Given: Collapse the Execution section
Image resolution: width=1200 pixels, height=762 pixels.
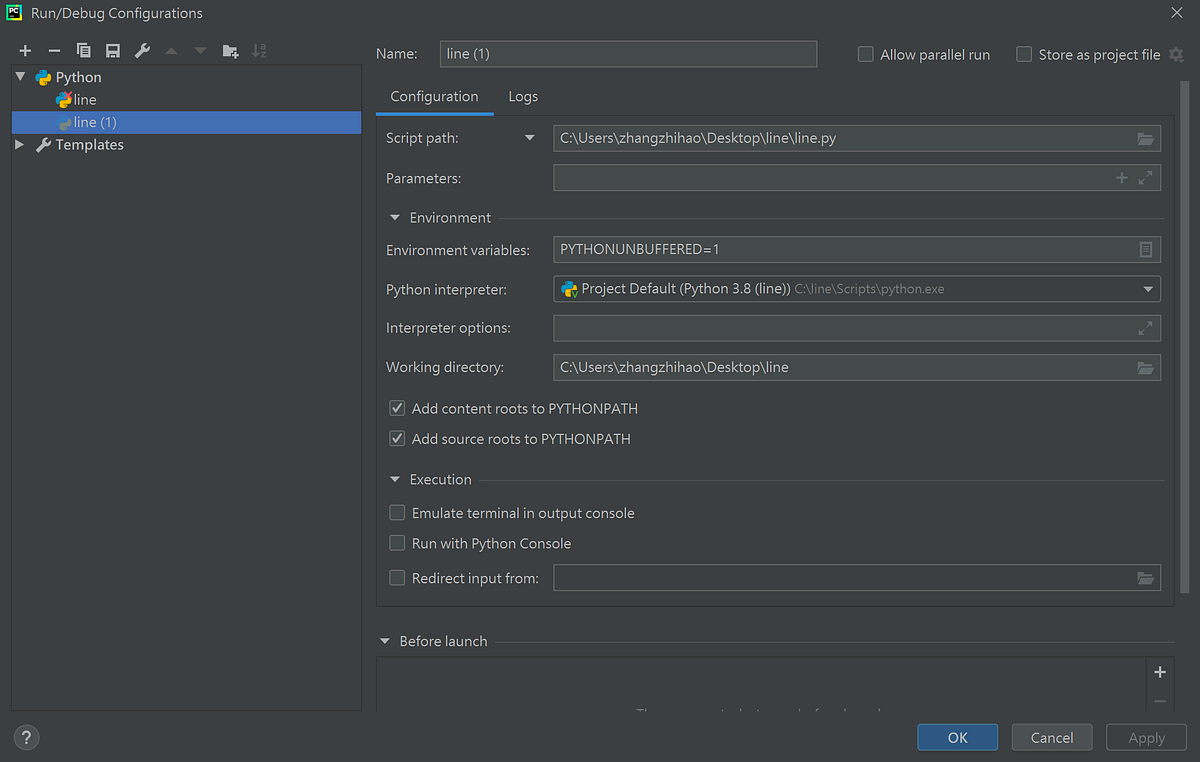Looking at the screenshot, I should (x=396, y=480).
